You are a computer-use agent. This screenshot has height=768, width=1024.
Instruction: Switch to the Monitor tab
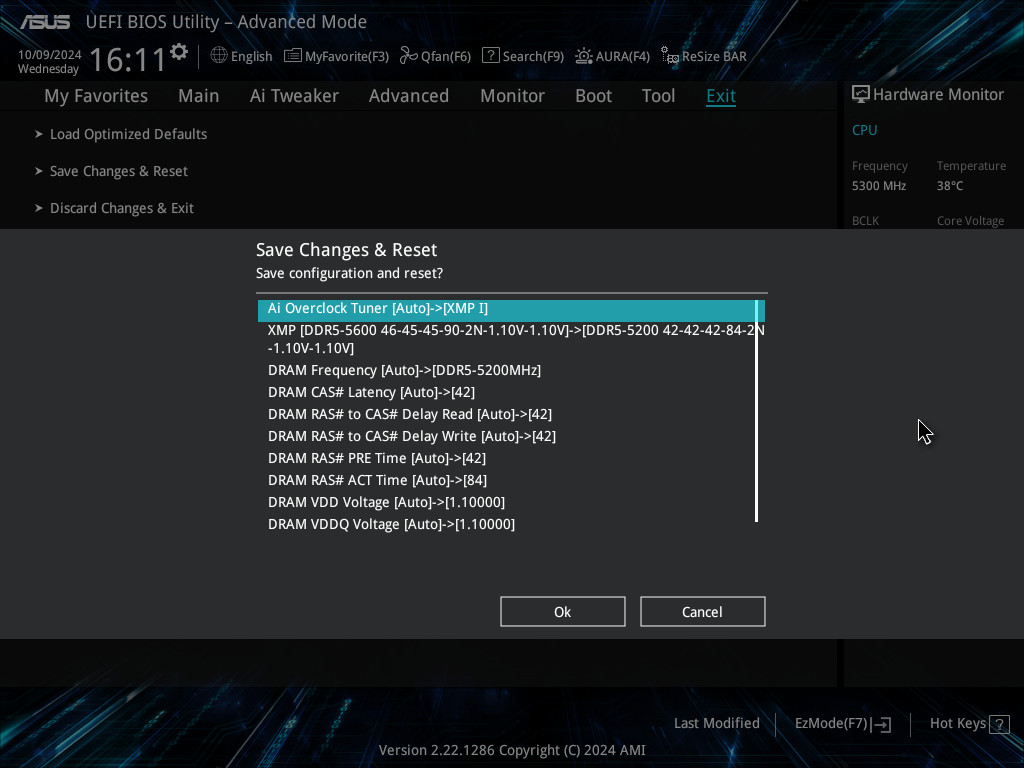(x=513, y=96)
